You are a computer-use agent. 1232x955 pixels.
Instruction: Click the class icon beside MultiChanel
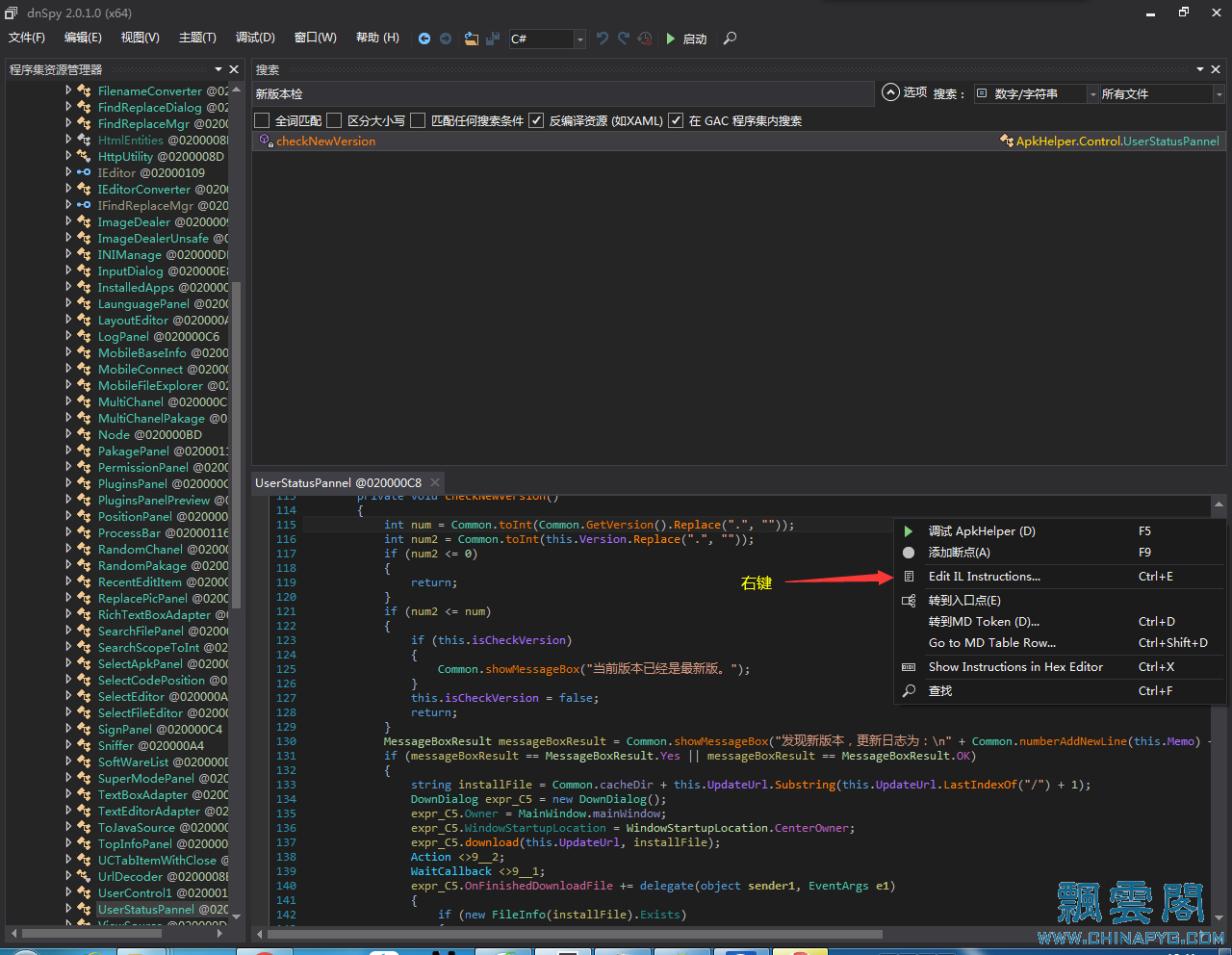point(85,401)
